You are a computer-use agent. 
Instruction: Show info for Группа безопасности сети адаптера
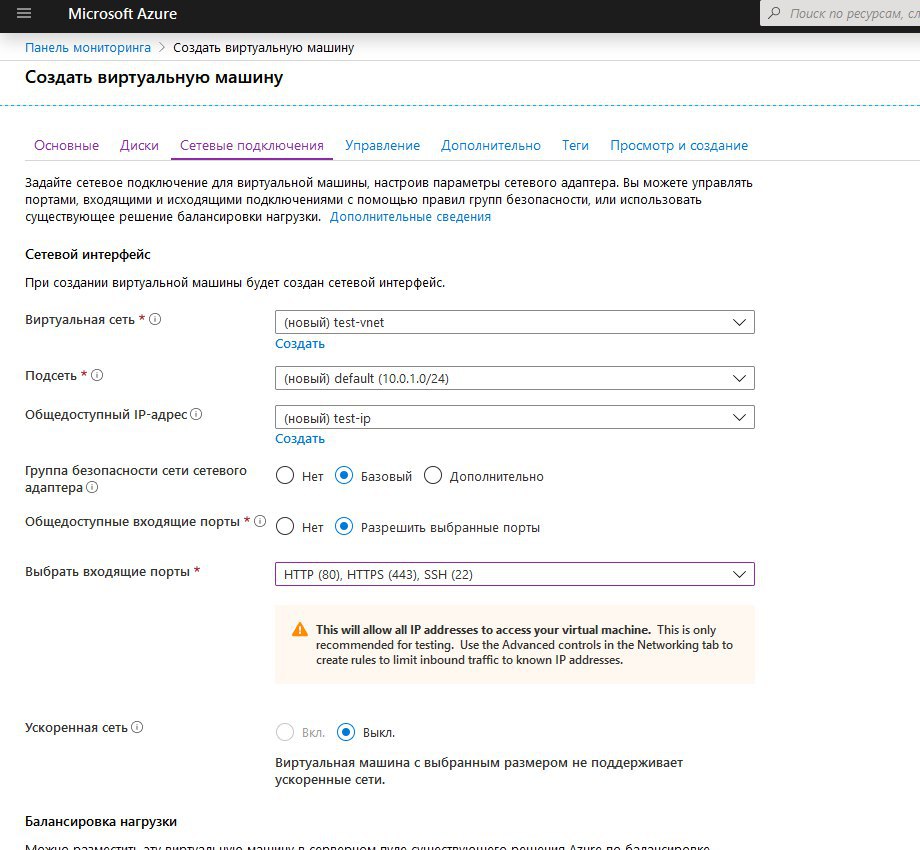(x=92, y=487)
